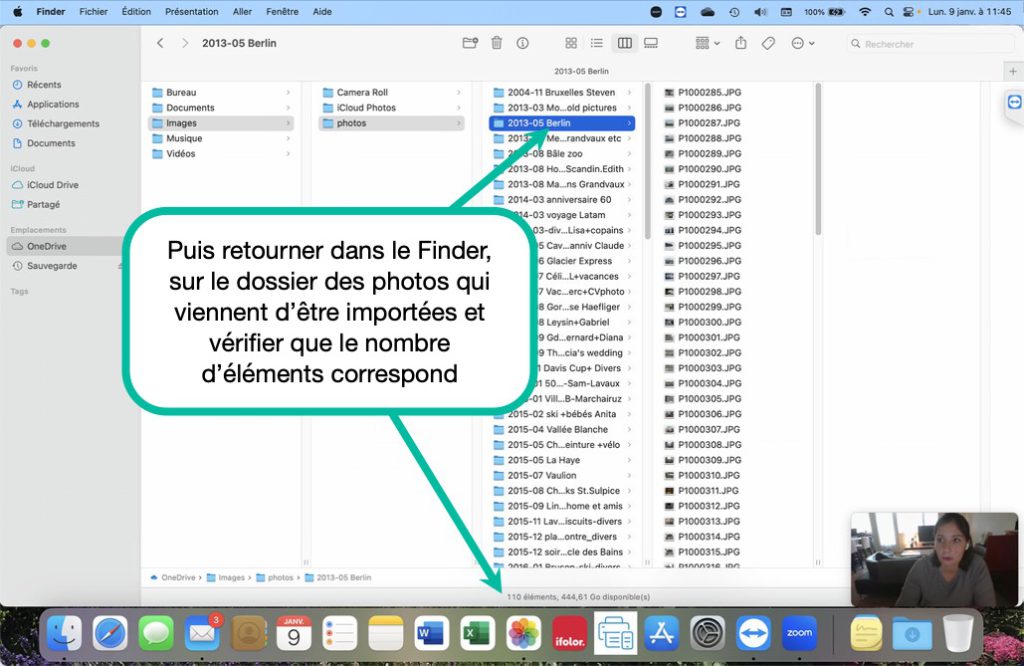Open the Group By dropdown in toolbar
1024x666 pixels.
707,43
